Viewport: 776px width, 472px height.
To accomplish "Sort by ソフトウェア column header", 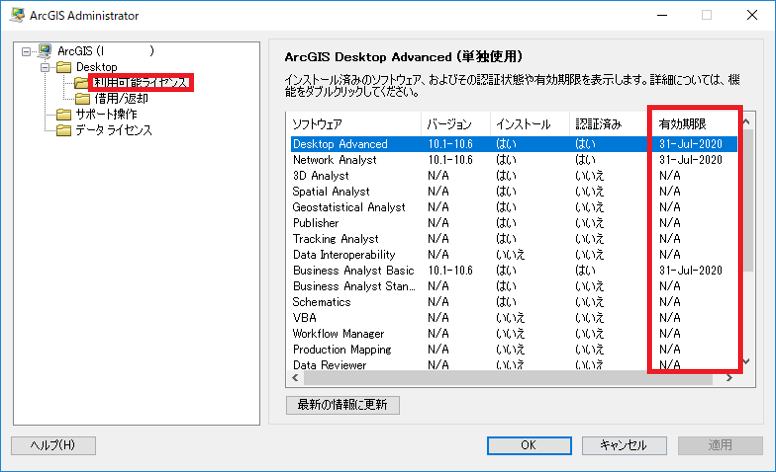I will coord(353,124).
